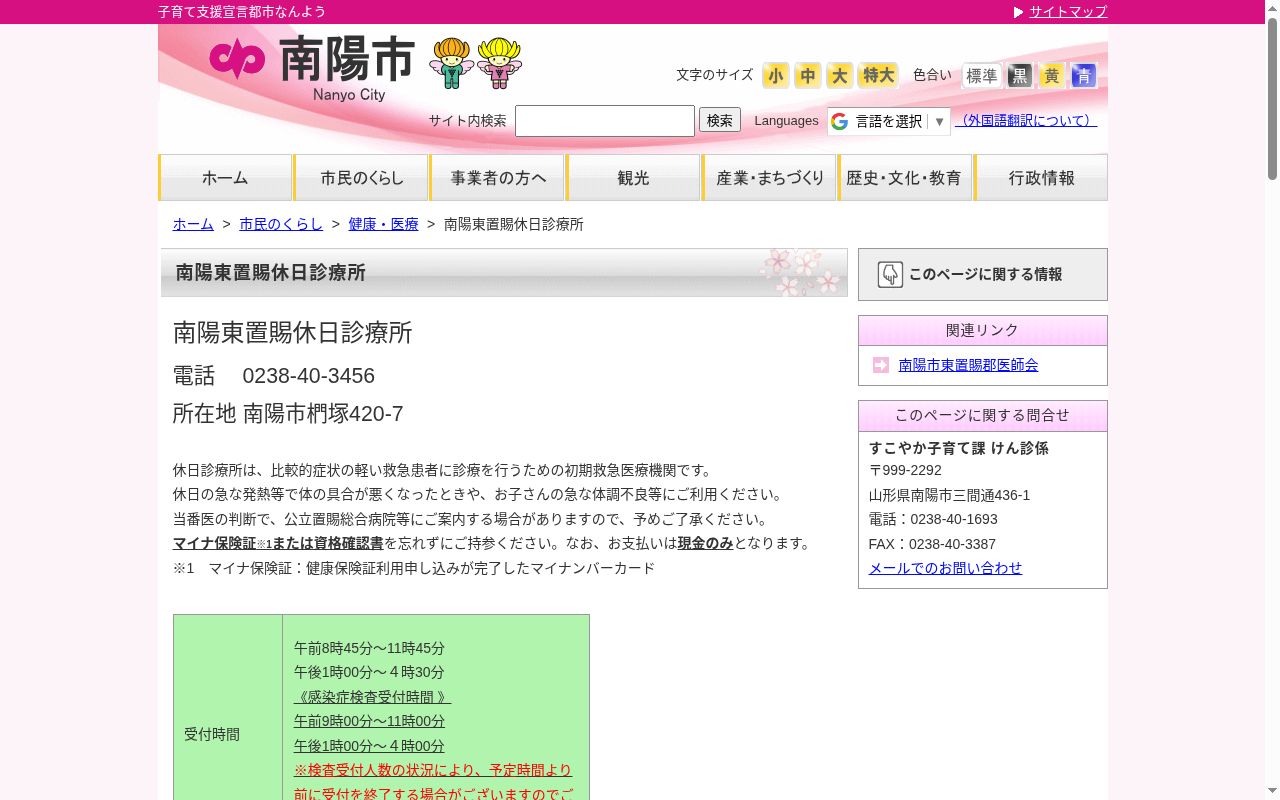Focus the site search input field

[x=605, y=121]
